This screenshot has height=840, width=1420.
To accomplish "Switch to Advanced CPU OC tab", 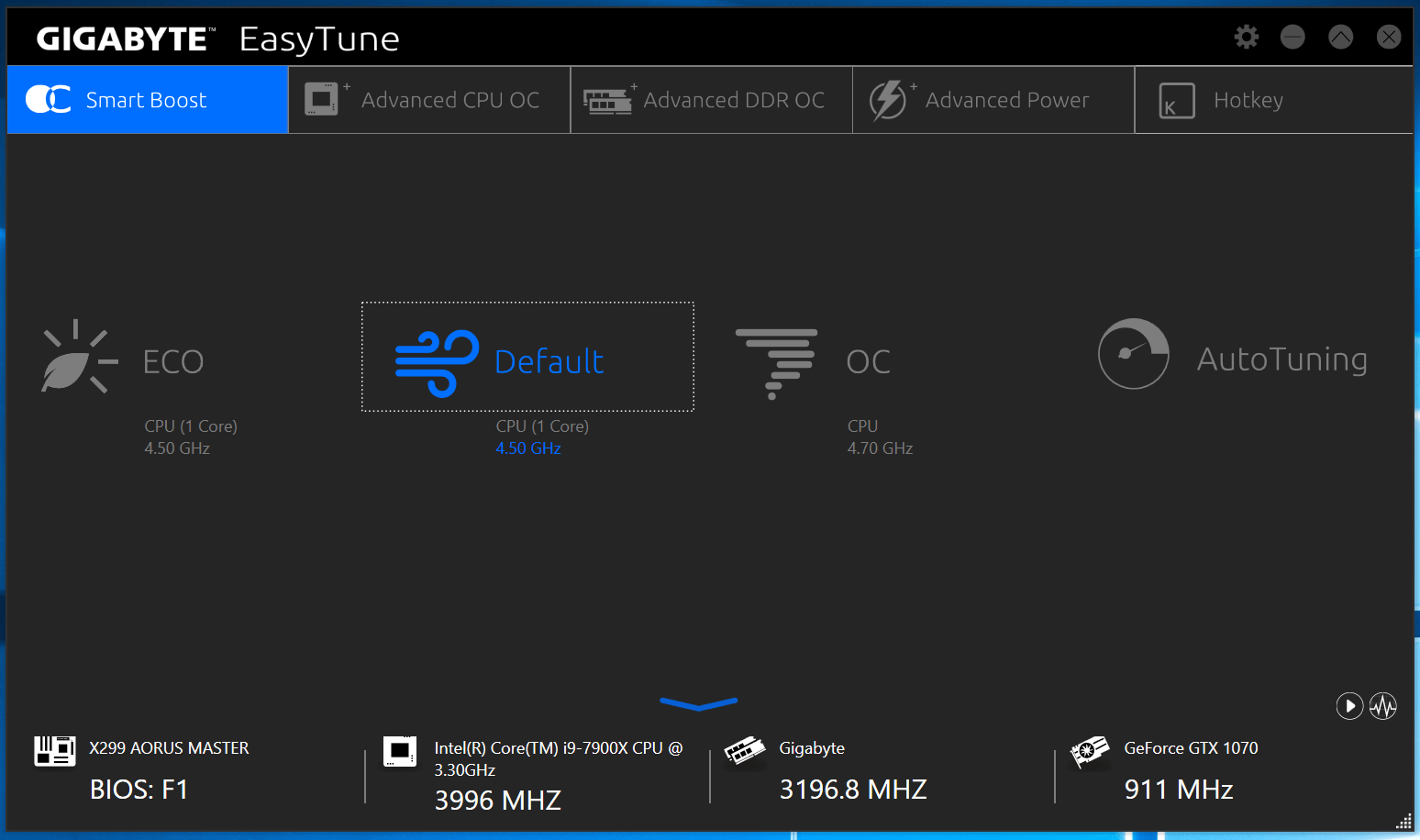I will 429,100.
